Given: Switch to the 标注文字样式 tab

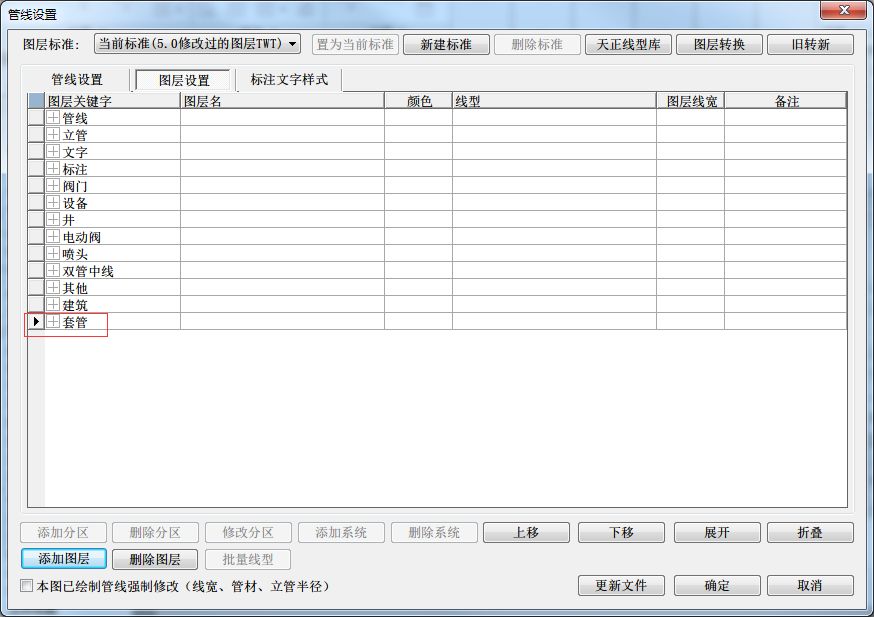Looking at the screenshot, I should 287,78.
